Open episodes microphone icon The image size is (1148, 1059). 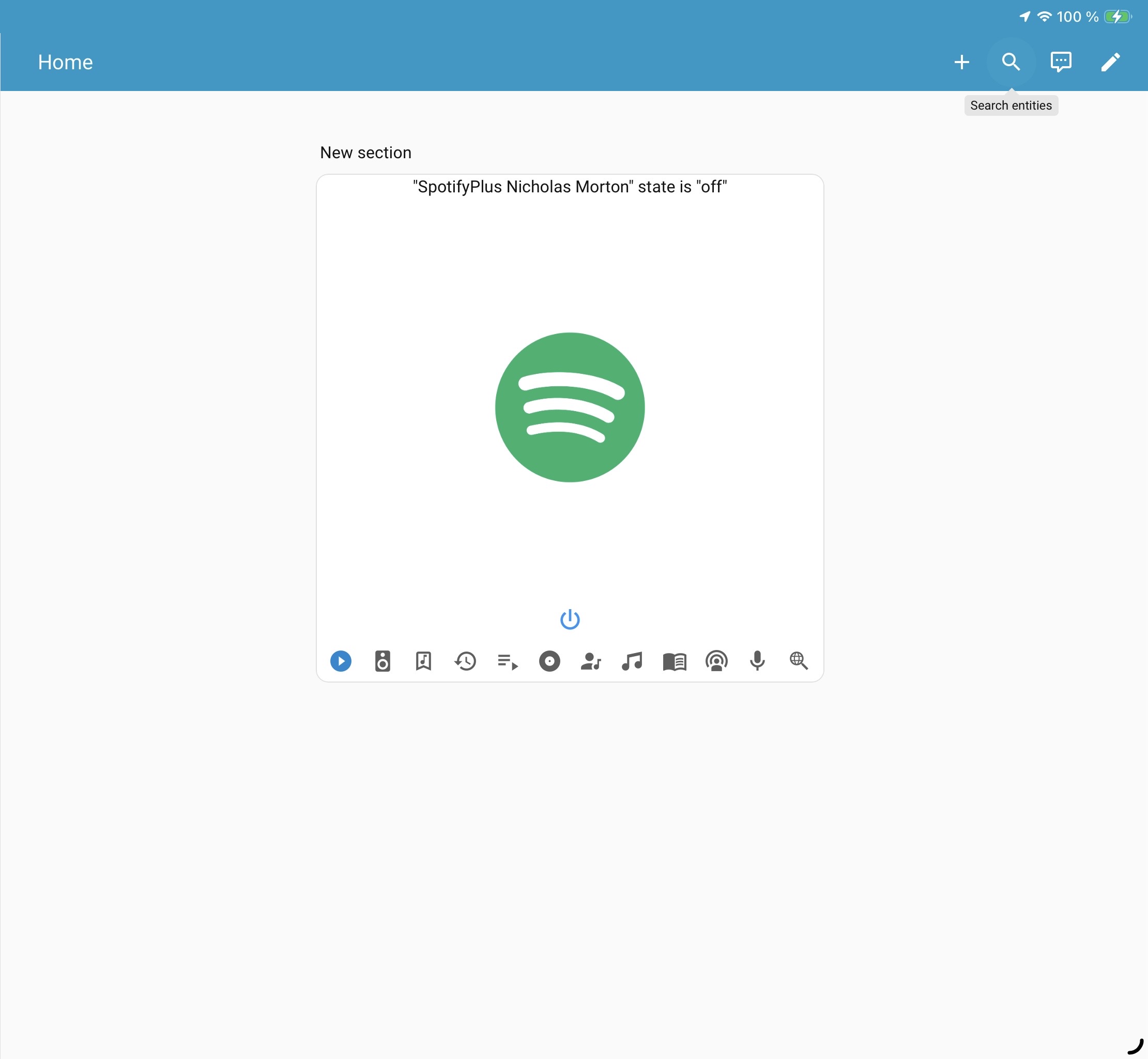tap(757, 661)
